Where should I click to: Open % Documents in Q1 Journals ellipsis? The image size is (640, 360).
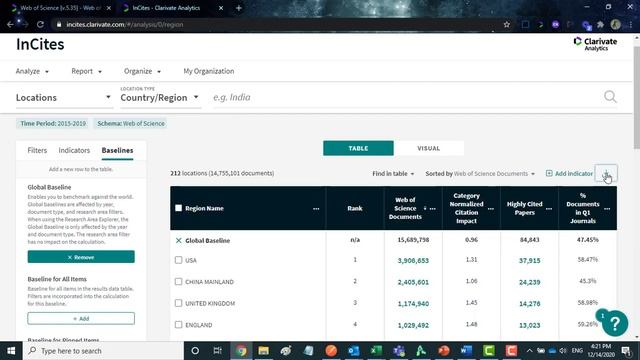click(x=607, y=209)
